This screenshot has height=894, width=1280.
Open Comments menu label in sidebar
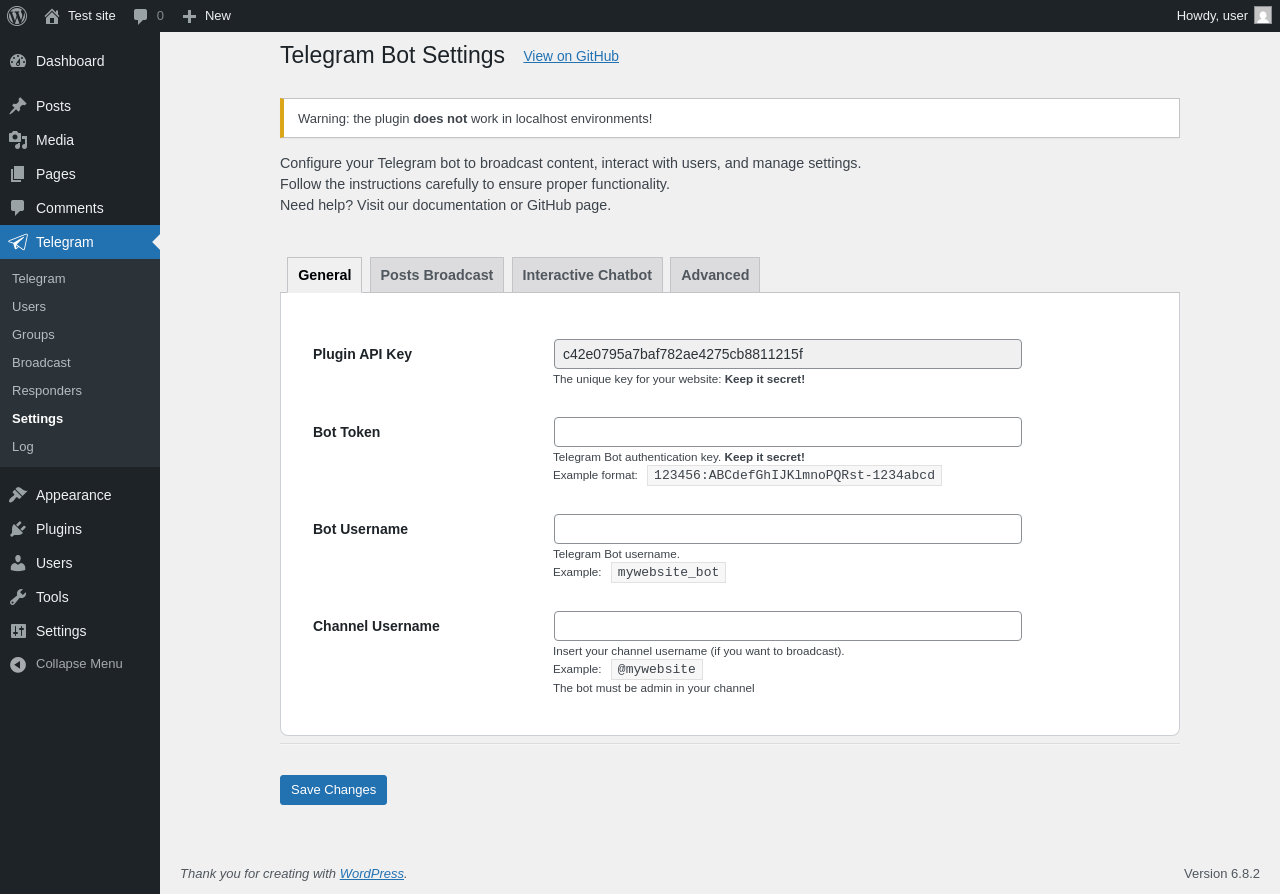tap(70, 208)
